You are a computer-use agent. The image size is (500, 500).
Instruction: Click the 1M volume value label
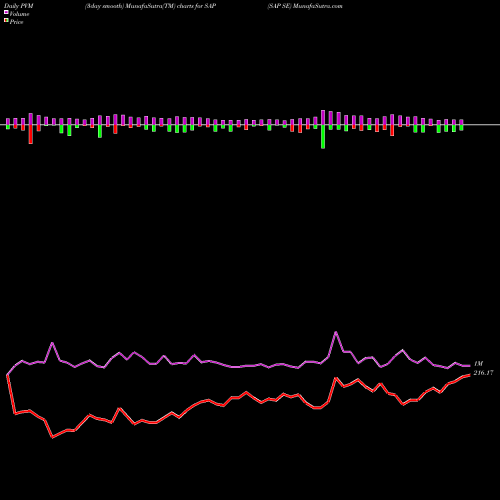click(x=478, y=364)
